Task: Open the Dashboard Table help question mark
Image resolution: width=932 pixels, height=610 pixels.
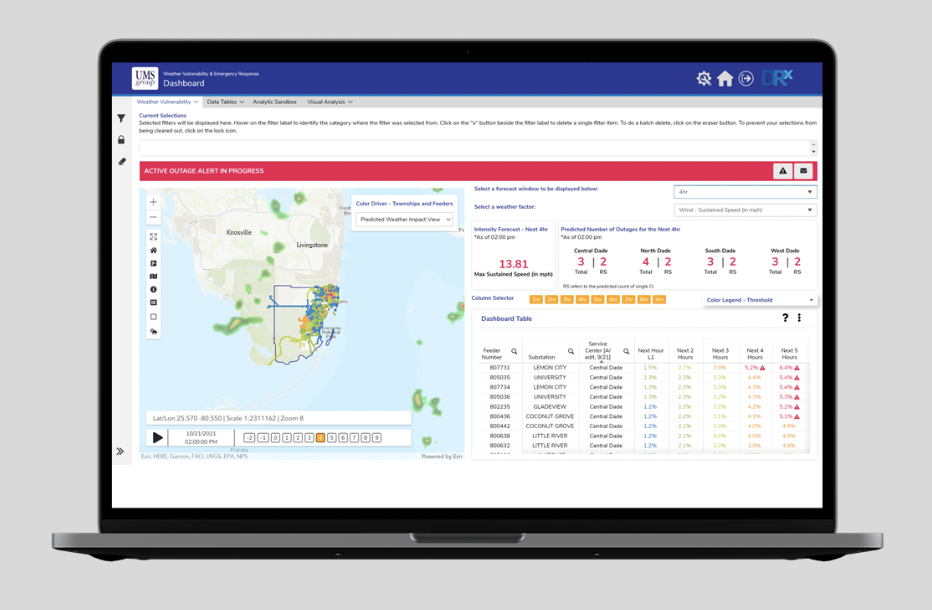Action: pos(785,318)
